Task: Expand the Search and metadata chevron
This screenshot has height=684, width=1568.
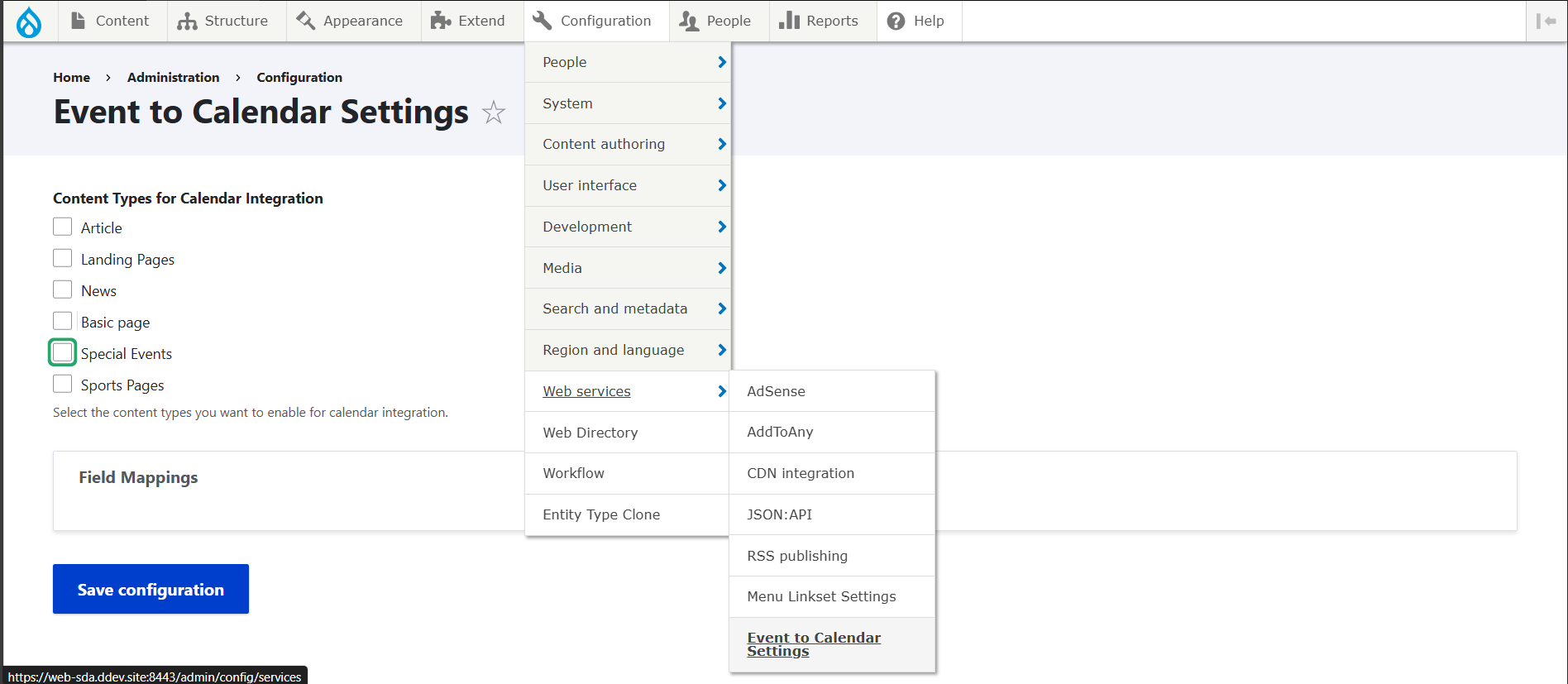Action: [x=722, y=309]
